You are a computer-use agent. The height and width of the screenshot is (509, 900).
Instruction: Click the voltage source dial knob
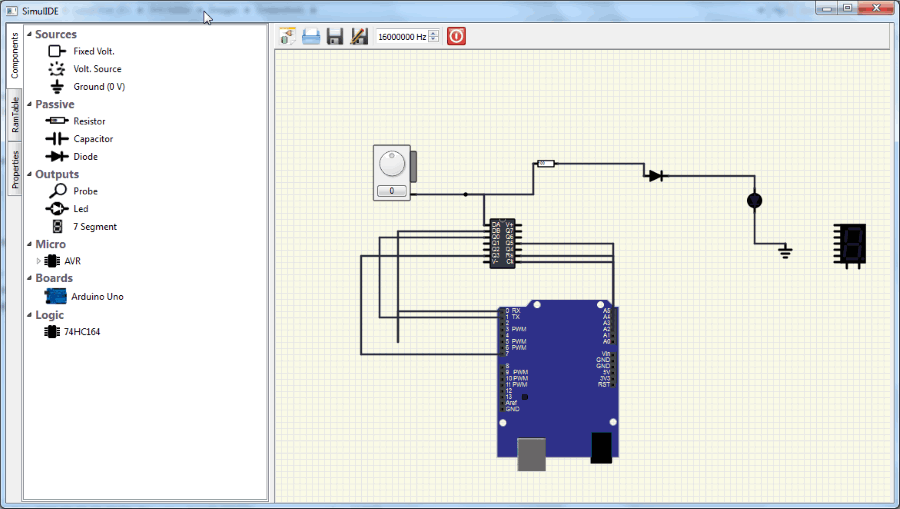click(392, 164)
